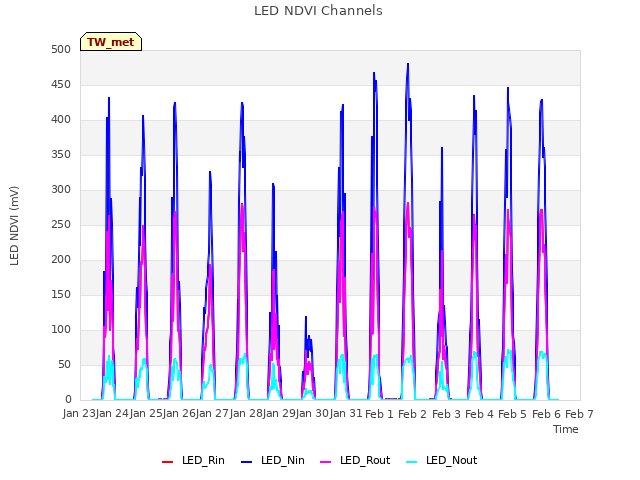The width and height of the screenshot is (640, 480).
Task: Click the 450 y-axis tick label
Action: click(x=61, y=85)
